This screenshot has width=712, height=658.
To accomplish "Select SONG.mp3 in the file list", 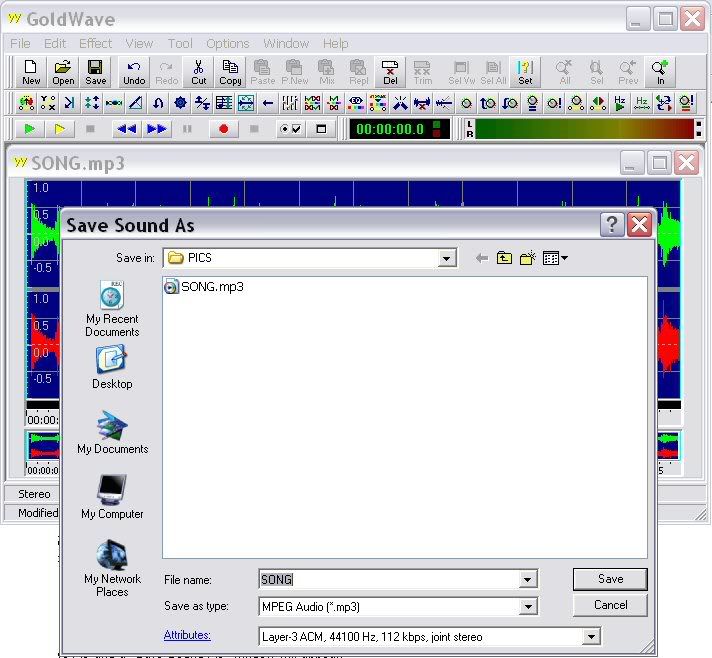I will 204,287.
